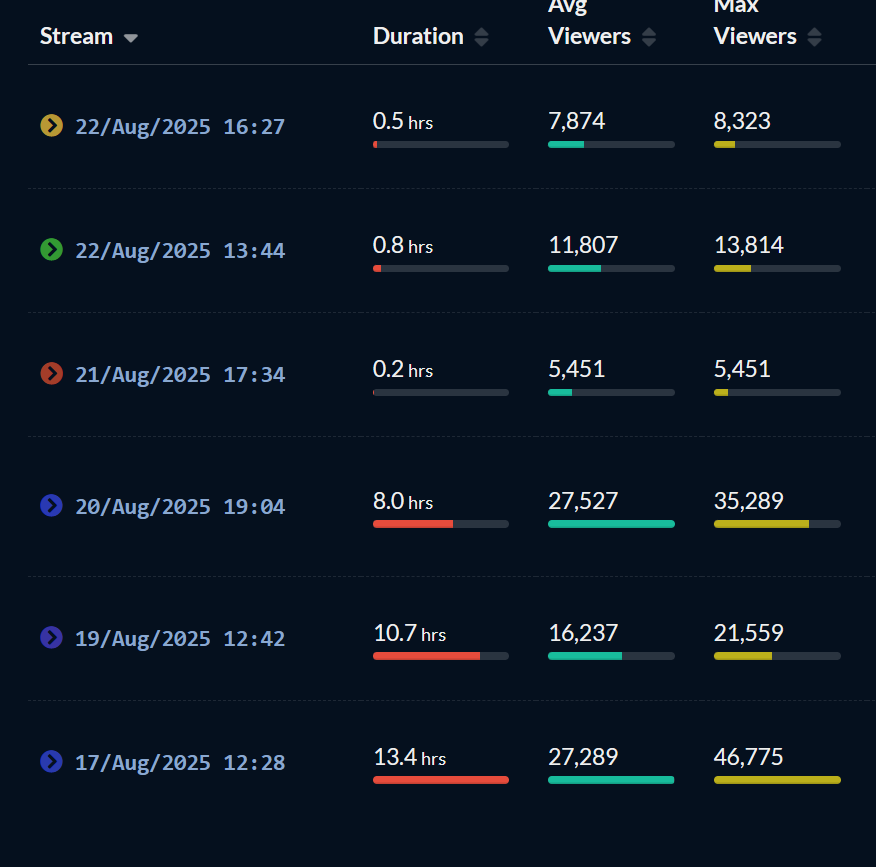The width and height of the screenshot is (876, 867).
Task: Open the red arrow icon for 21/Aug/2025 17:34
Action: point(51,374)
